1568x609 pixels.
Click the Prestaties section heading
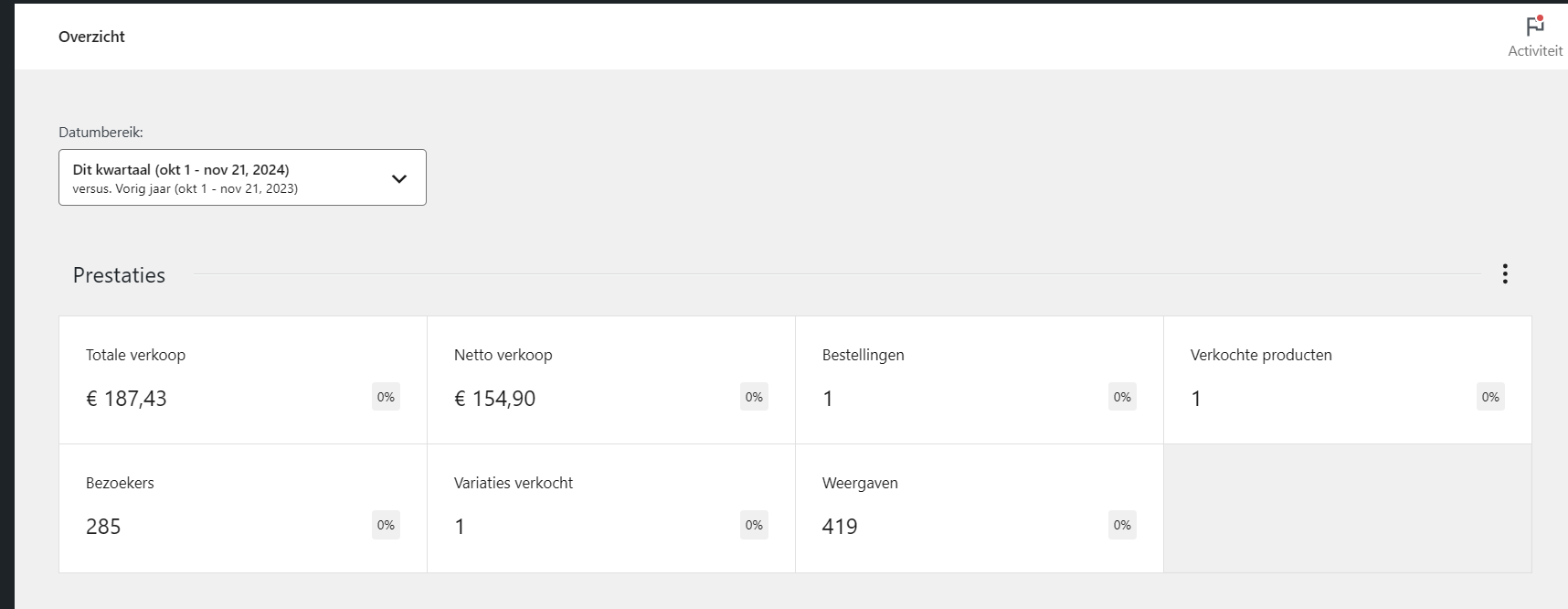click(119, 275)
